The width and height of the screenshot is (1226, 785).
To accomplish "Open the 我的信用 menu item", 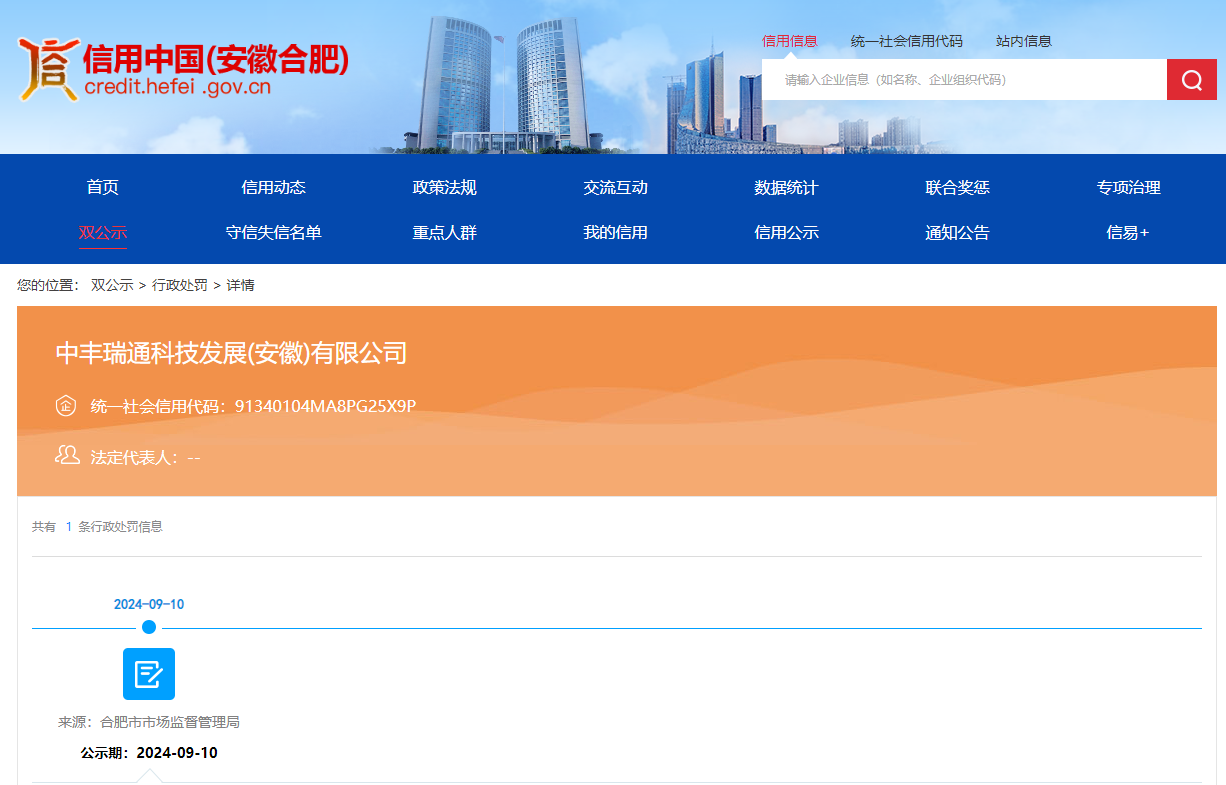I will click(616, 232).
